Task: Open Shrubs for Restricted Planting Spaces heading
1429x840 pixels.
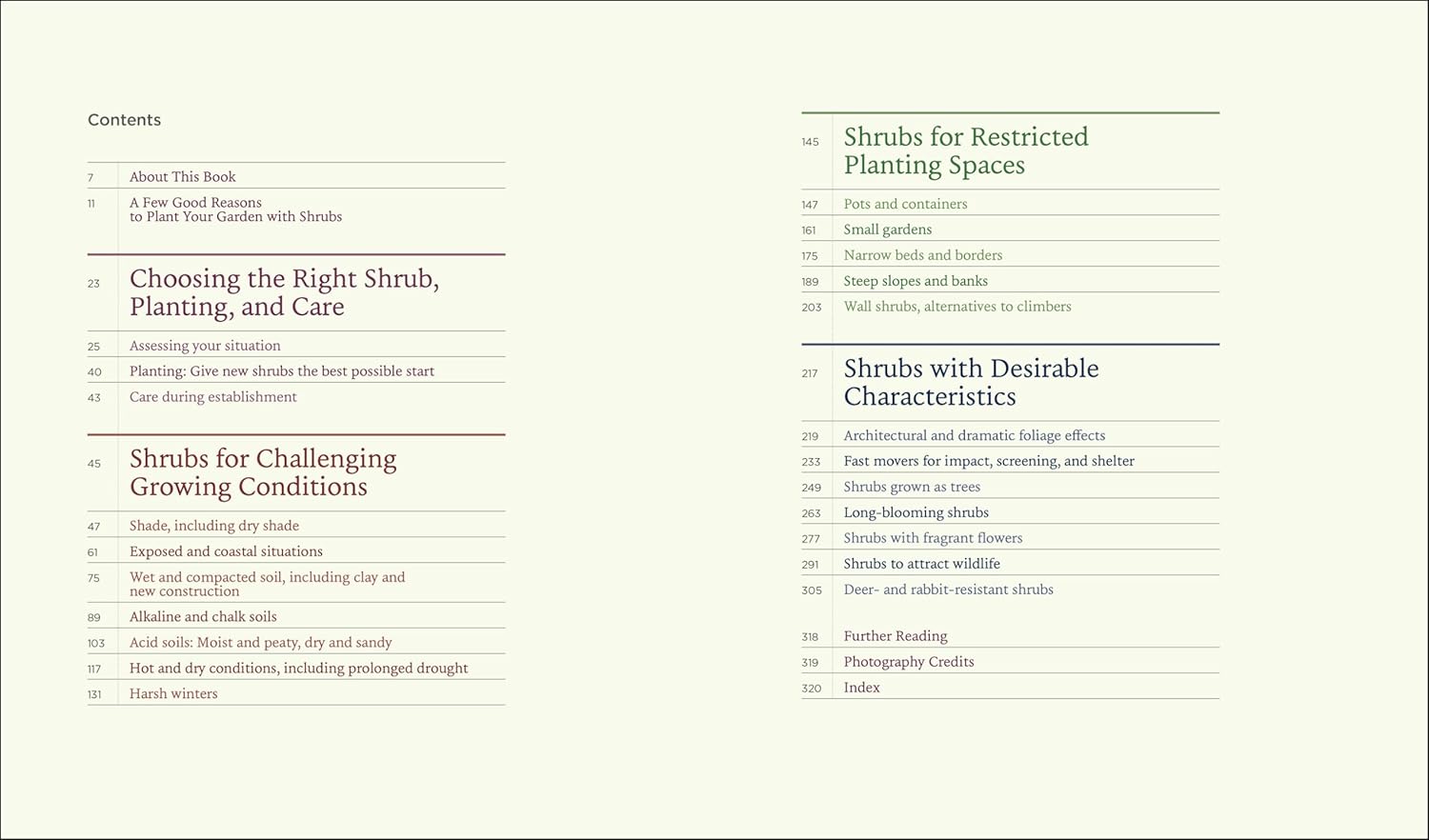Action: [966, 150]
